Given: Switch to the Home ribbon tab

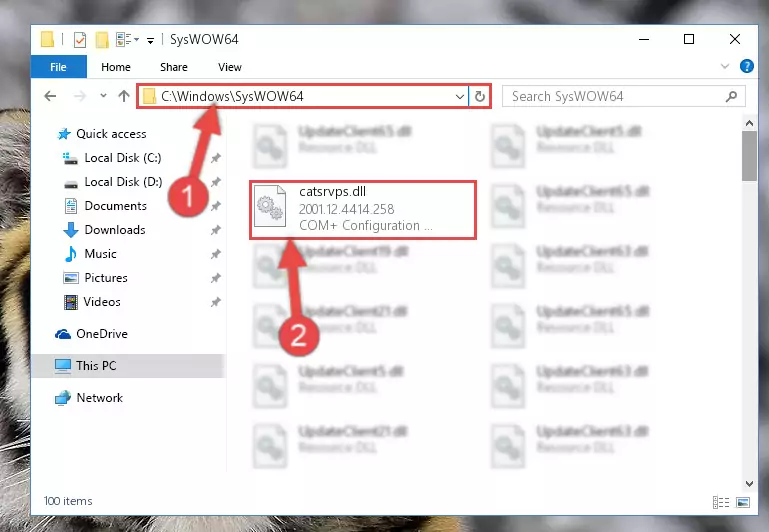Looking at the screenshot, I should (116, 67).
